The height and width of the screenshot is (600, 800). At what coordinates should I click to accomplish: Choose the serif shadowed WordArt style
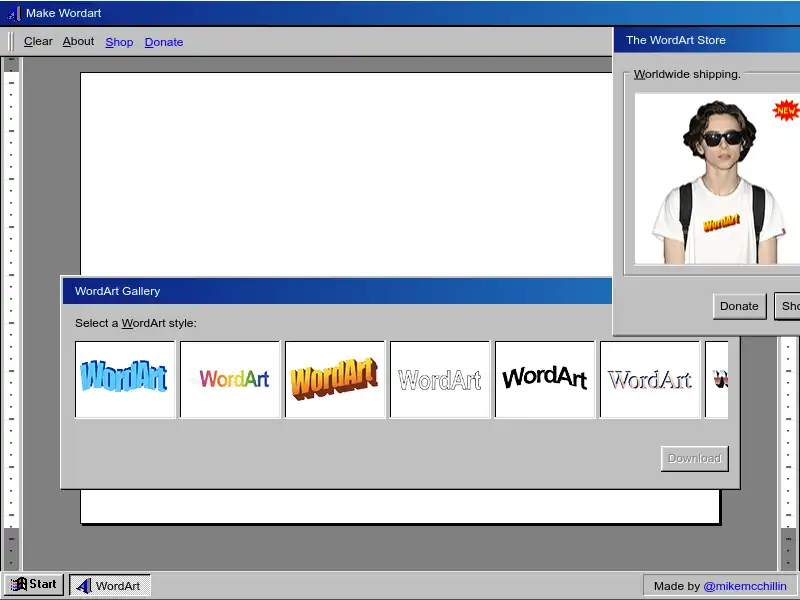click(x=650, y=379)
